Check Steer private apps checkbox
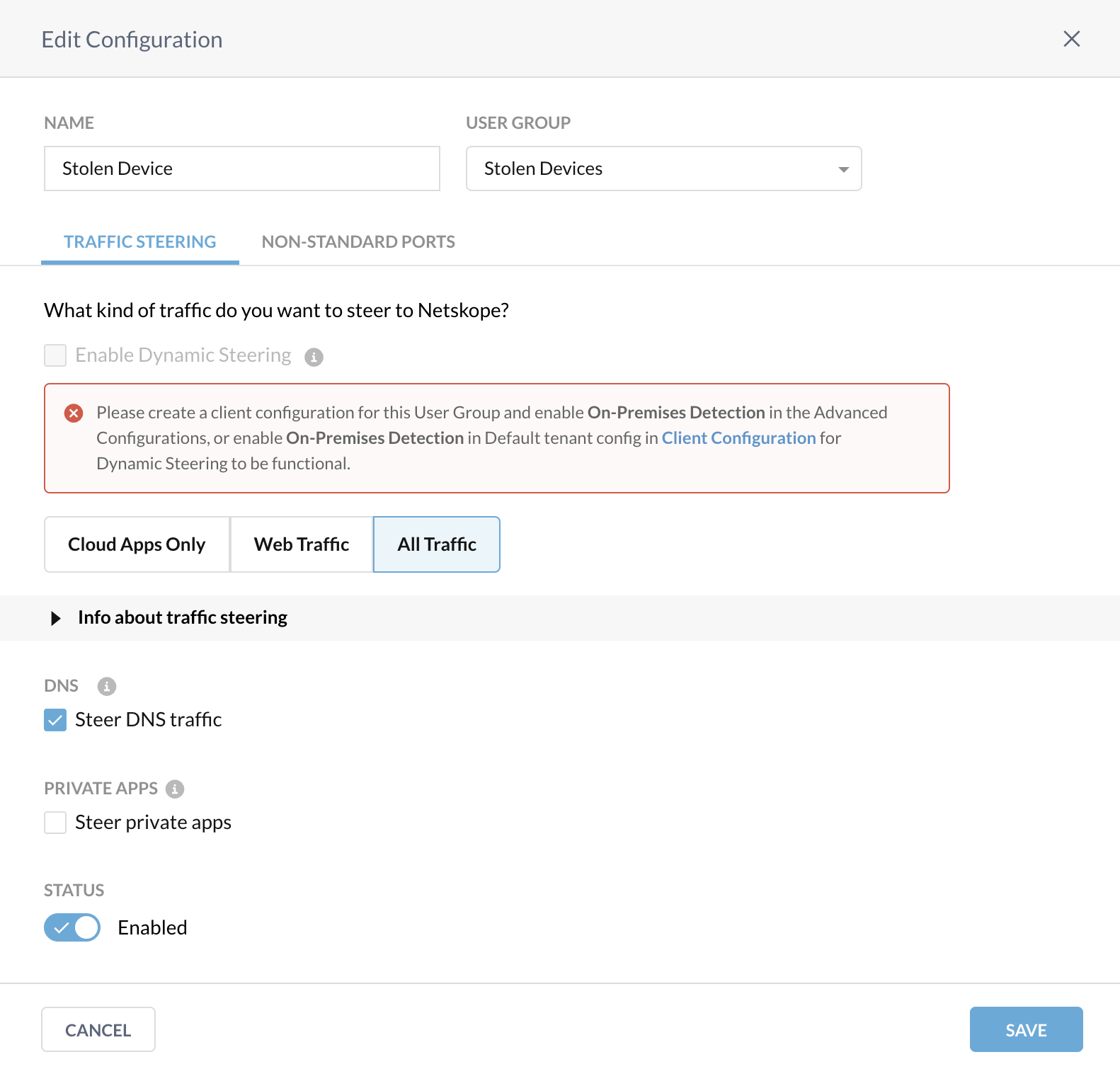The image size is (1120, 1069). tap(55, 823)
